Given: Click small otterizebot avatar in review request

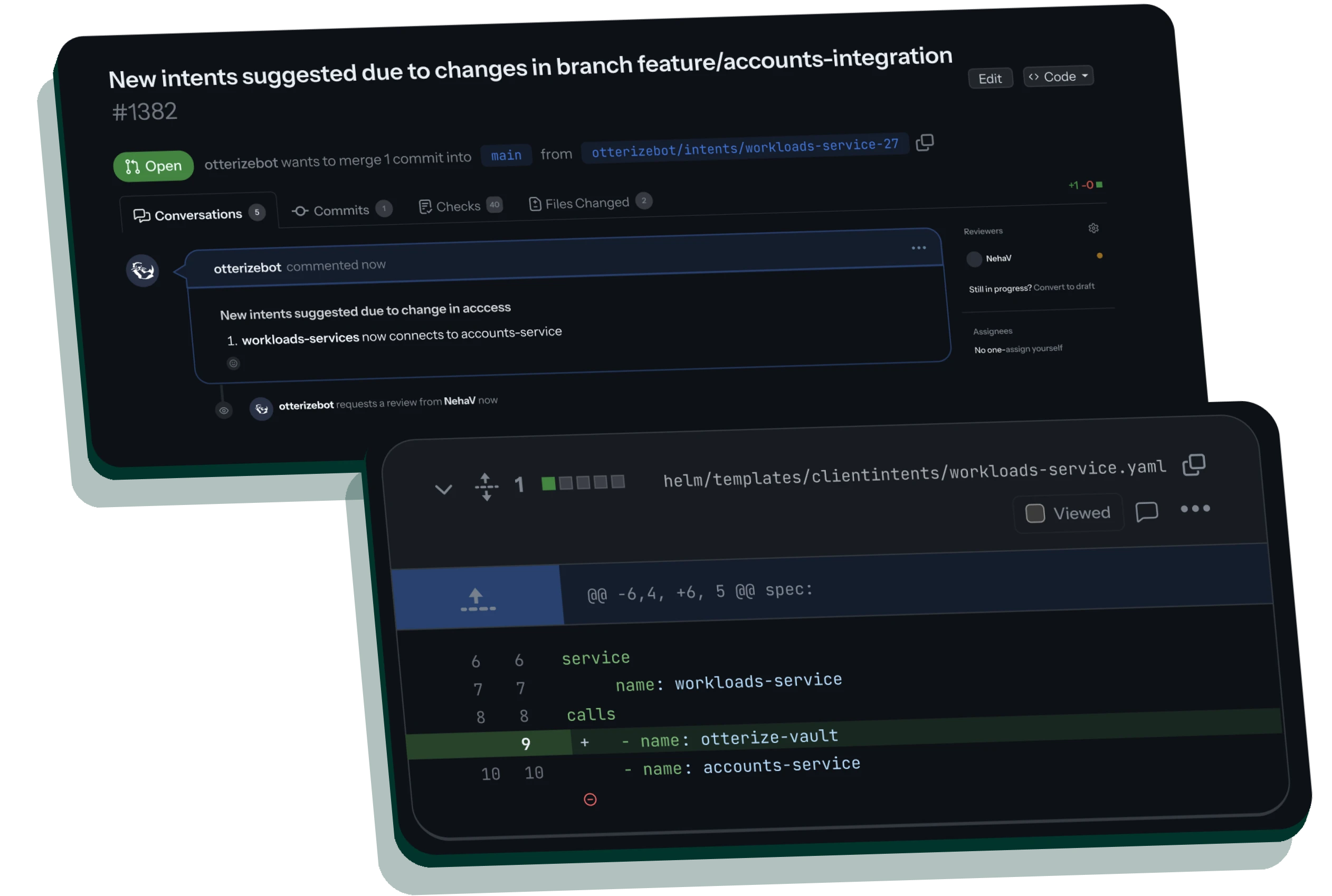Looking at the screenshot, I should (x=261, y=408).
